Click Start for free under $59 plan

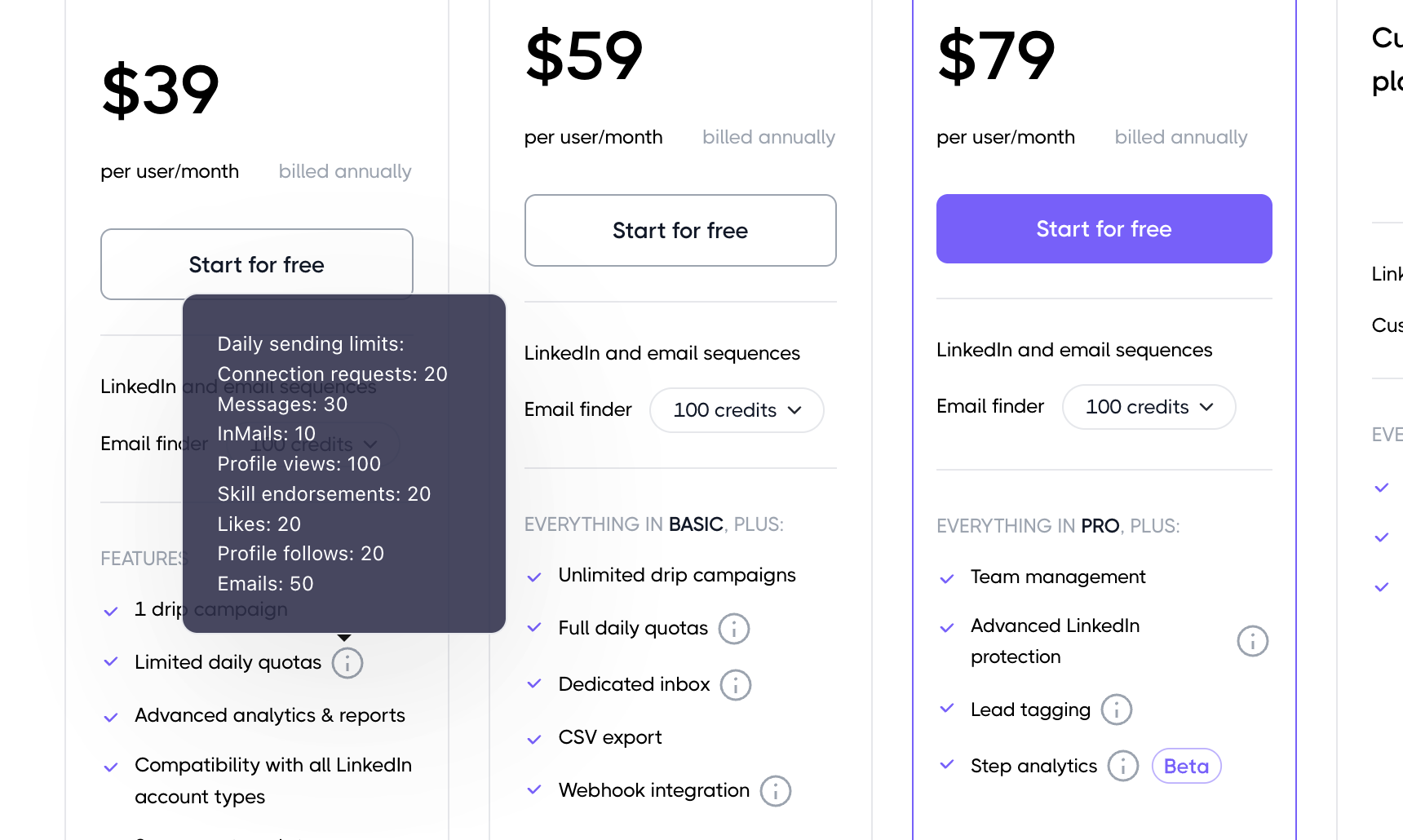coord(680,231)
